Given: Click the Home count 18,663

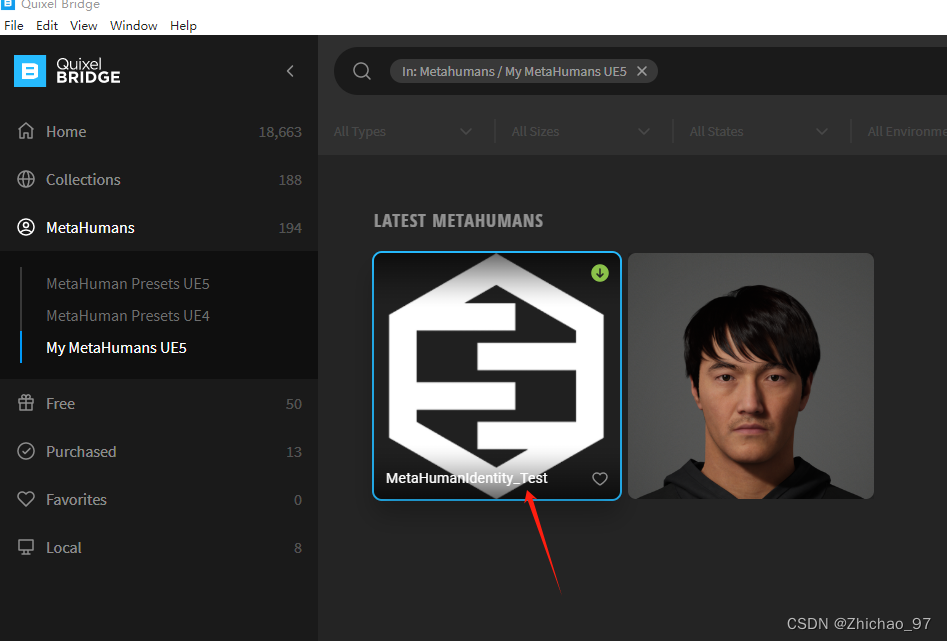Looking at the screenshot, I should 280,132.
